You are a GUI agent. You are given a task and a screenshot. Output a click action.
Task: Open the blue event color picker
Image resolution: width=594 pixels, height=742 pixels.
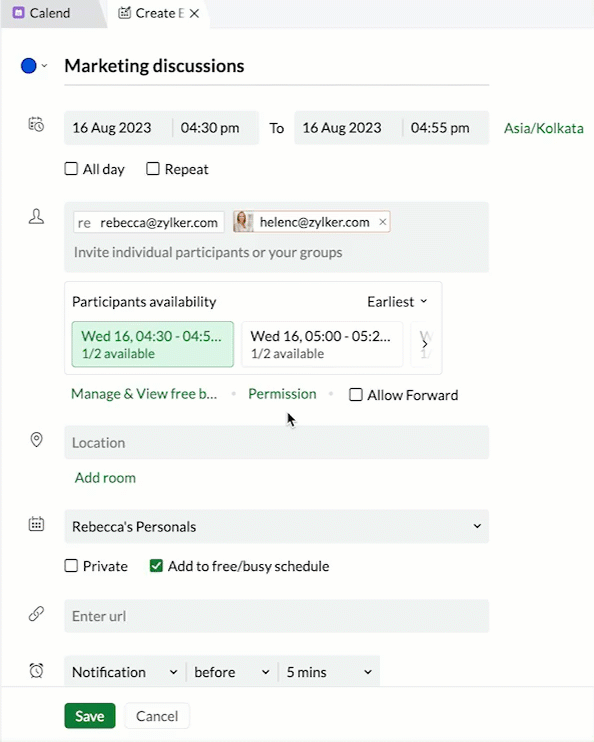(x=33, y=66)
